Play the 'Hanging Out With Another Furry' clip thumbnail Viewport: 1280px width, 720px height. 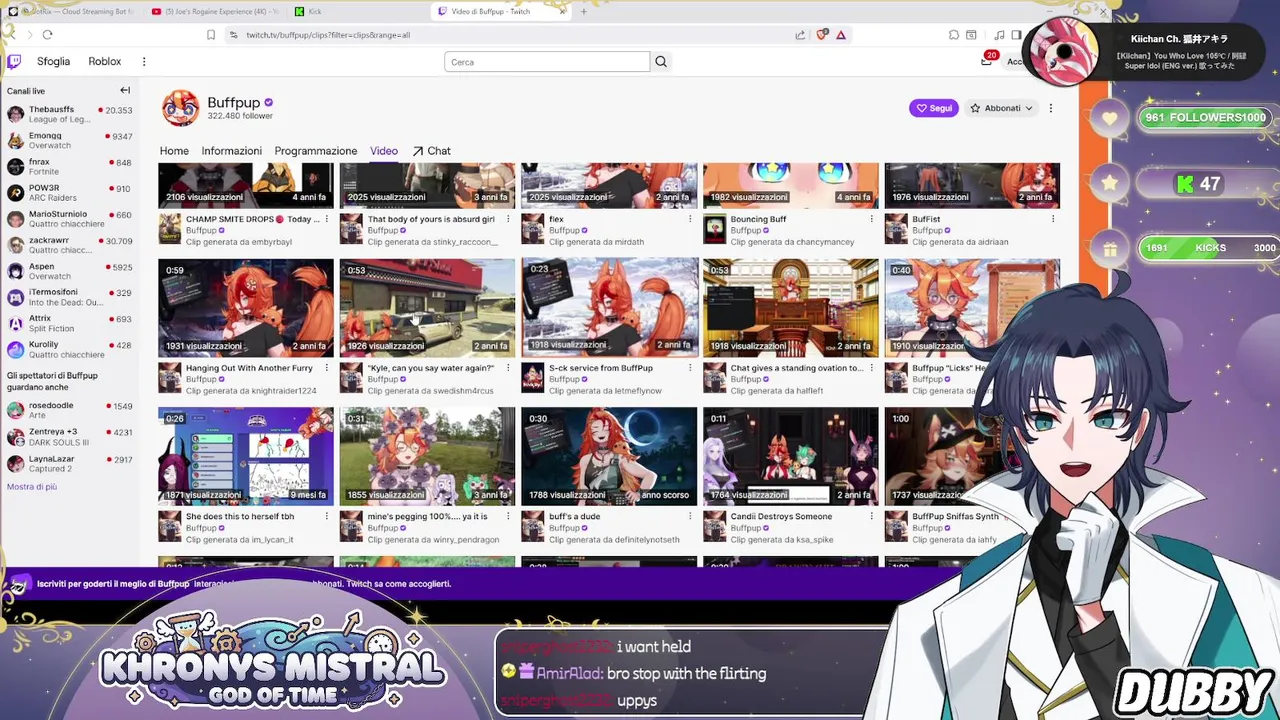coord(246,308)
